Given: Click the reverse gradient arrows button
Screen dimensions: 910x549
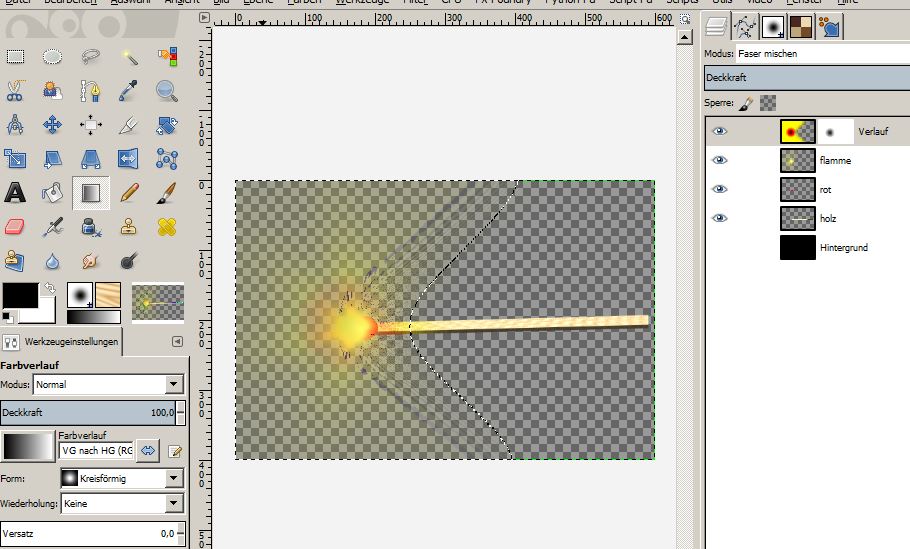Looking at the screenshot, I should pyautogui.click(x=148, y=450).
